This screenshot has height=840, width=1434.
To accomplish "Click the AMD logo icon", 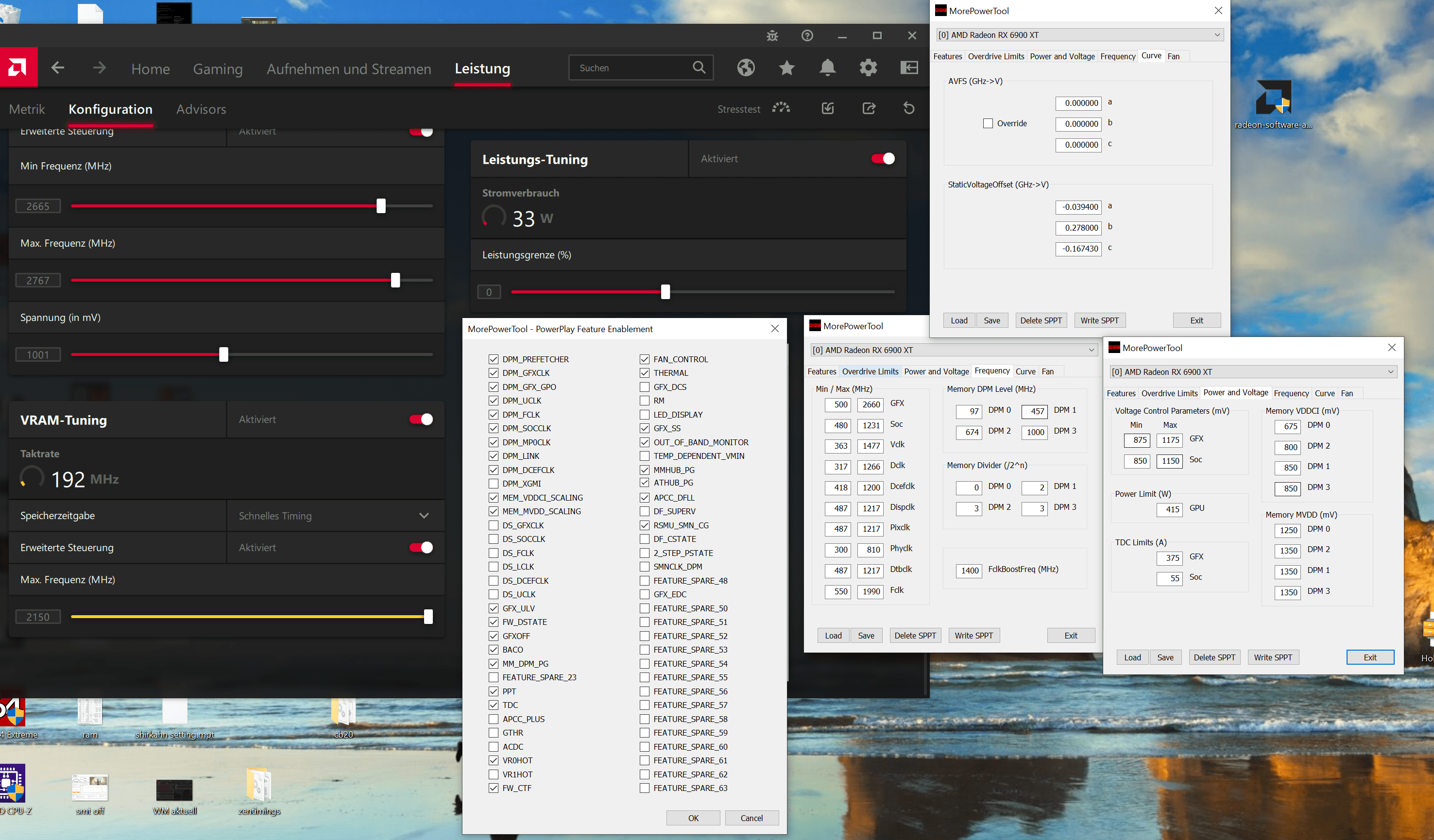I will pyautogui.click(x=18, y=67).
